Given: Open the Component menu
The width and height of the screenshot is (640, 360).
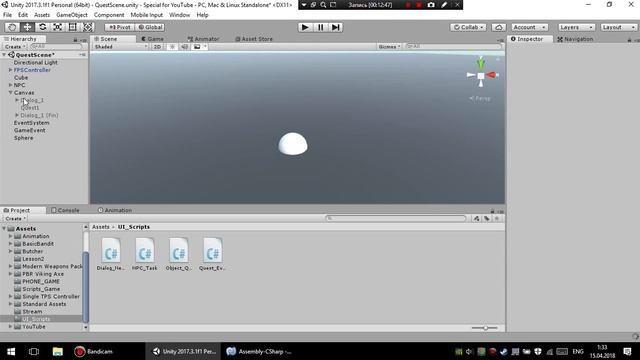Looking at the screenshot, I should (x=109, y=15).
